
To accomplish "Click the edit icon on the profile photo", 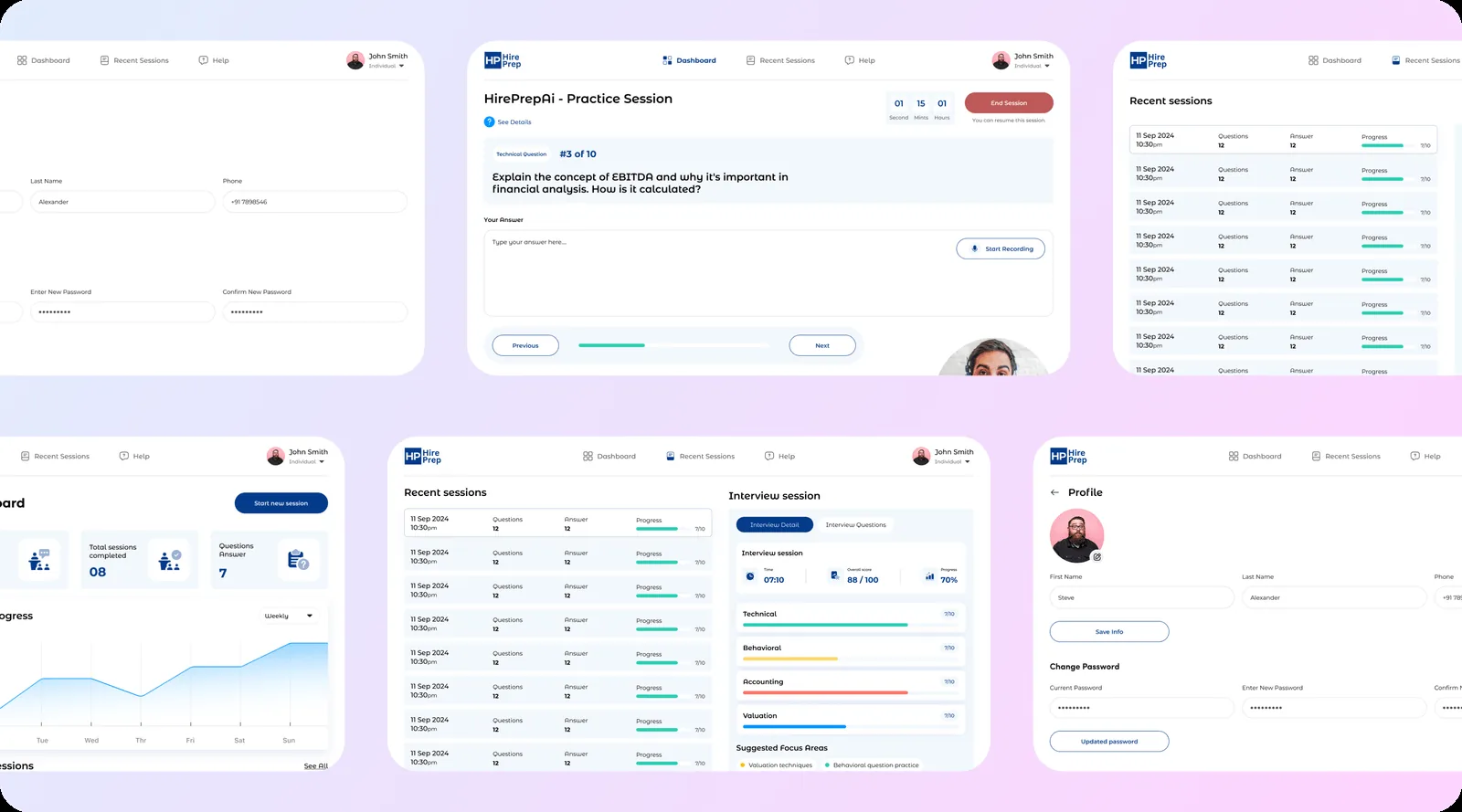I will click(x=1097, y=556).
